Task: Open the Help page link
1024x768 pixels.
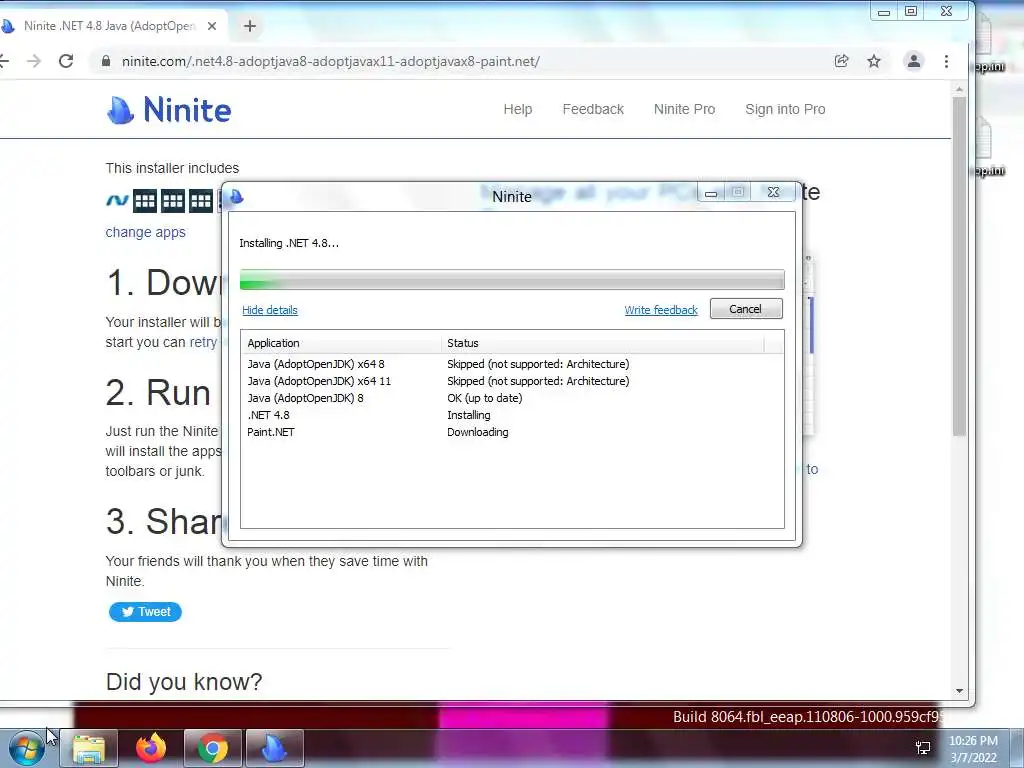Action: pos(518,109)
